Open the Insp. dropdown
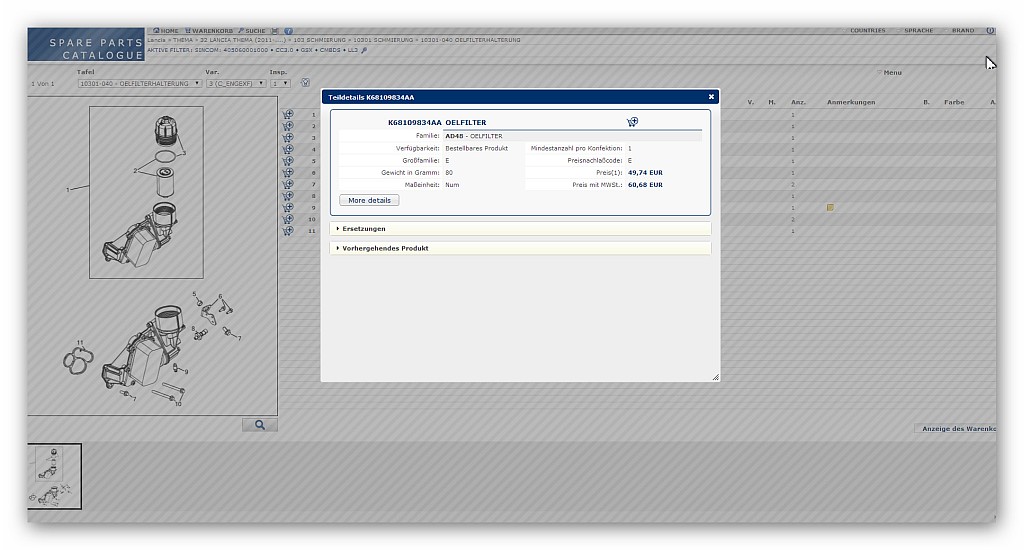The height and width of the screenshot is (550, 1024). (x=280, y=84)
